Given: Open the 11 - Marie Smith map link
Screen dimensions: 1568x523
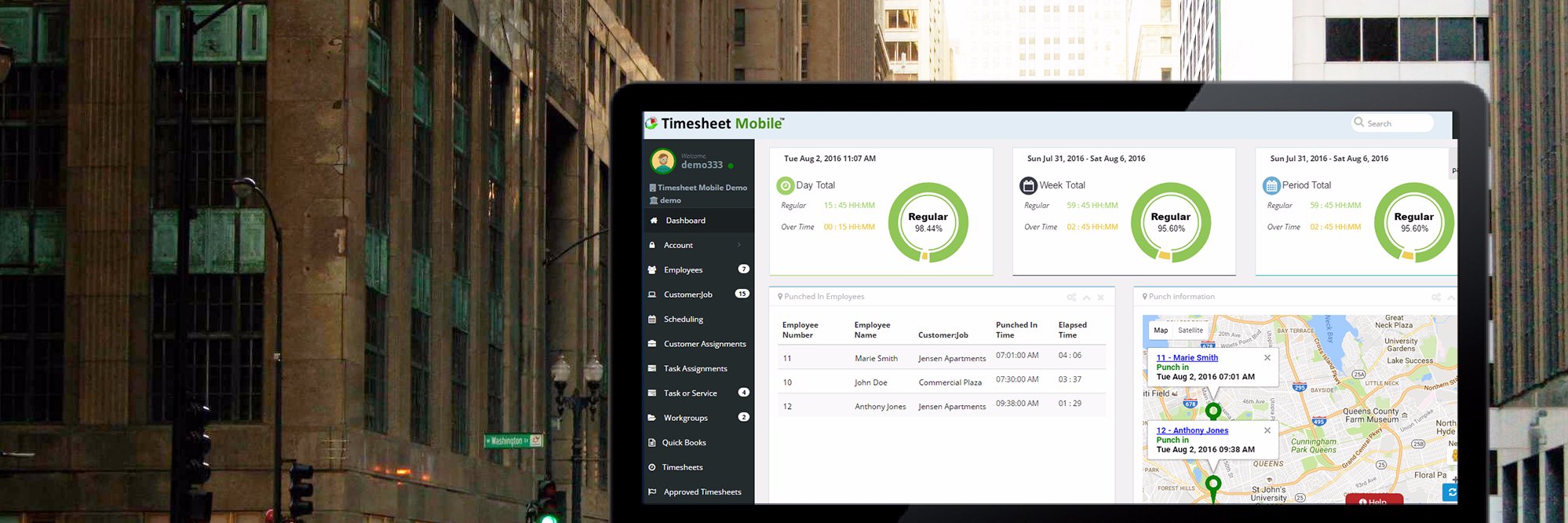Looking at the screenshot, I should click(1187, 357).
